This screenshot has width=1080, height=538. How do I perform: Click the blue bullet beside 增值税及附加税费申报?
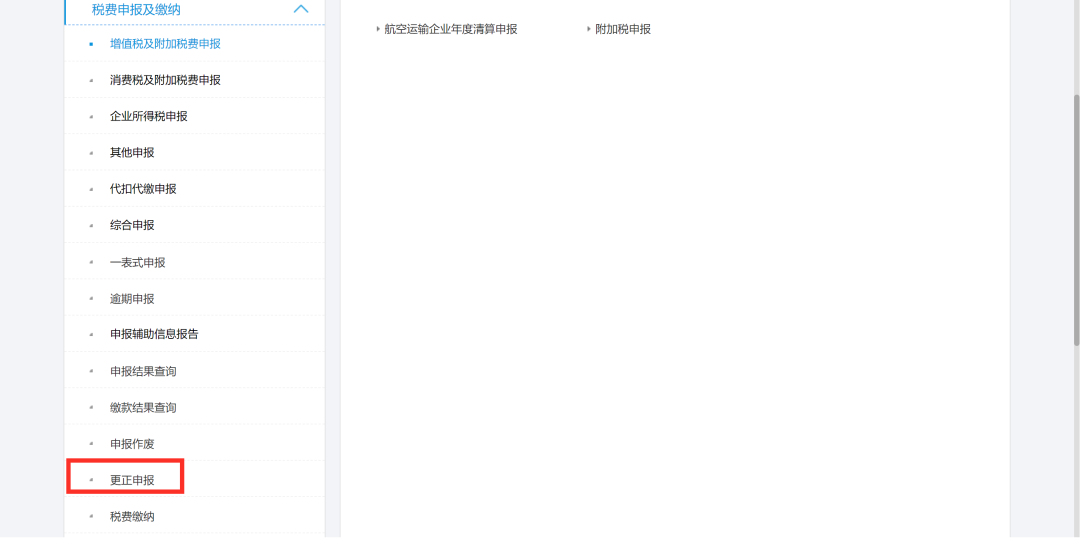coord(91,44)
